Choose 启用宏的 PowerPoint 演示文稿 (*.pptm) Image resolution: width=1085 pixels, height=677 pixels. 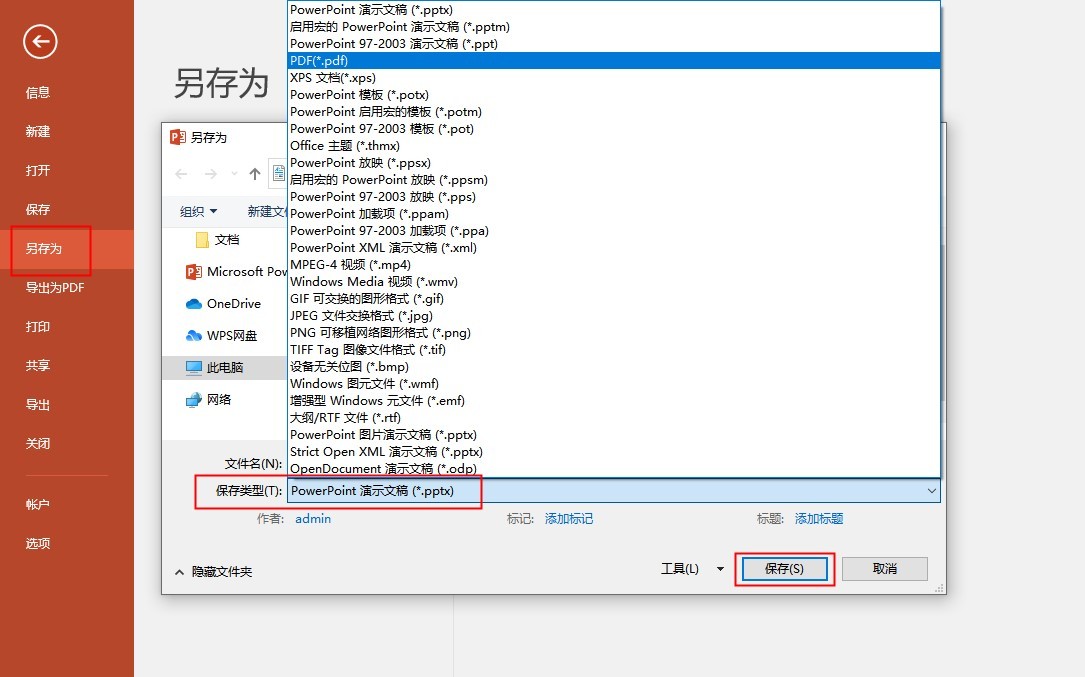pos(614,27)
